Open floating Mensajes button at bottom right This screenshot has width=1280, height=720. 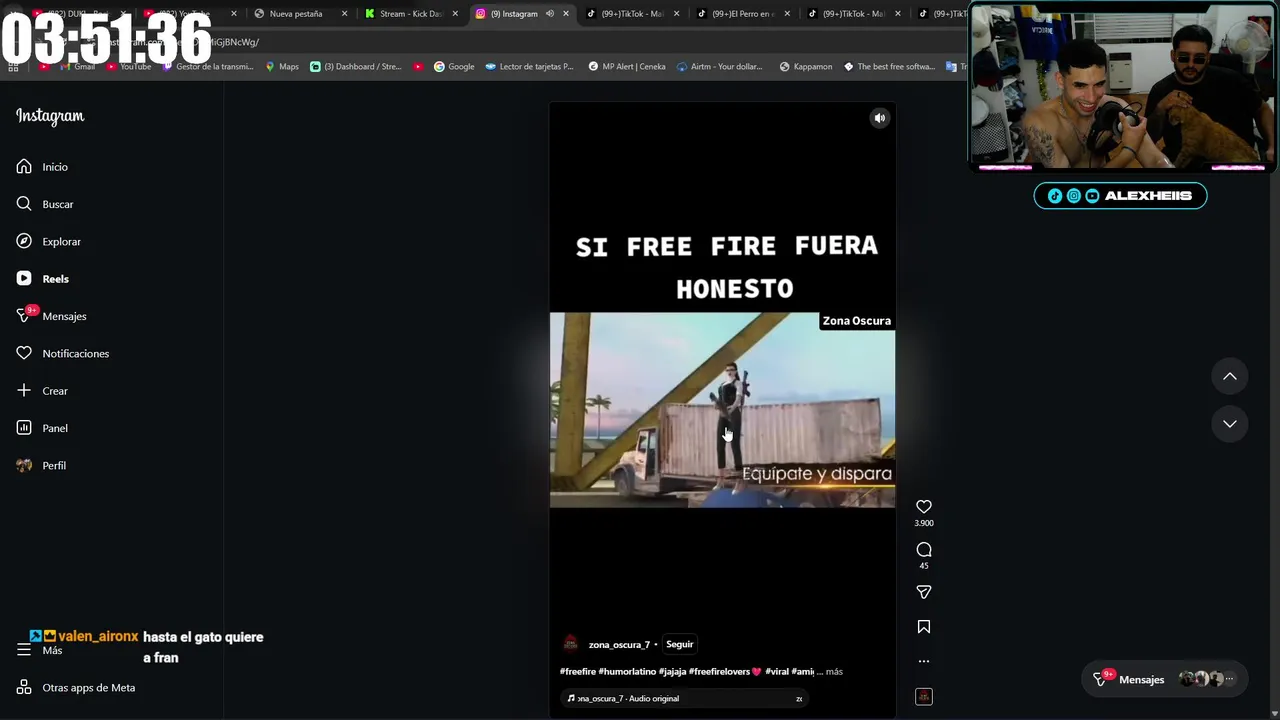(x=1164, y=680)
